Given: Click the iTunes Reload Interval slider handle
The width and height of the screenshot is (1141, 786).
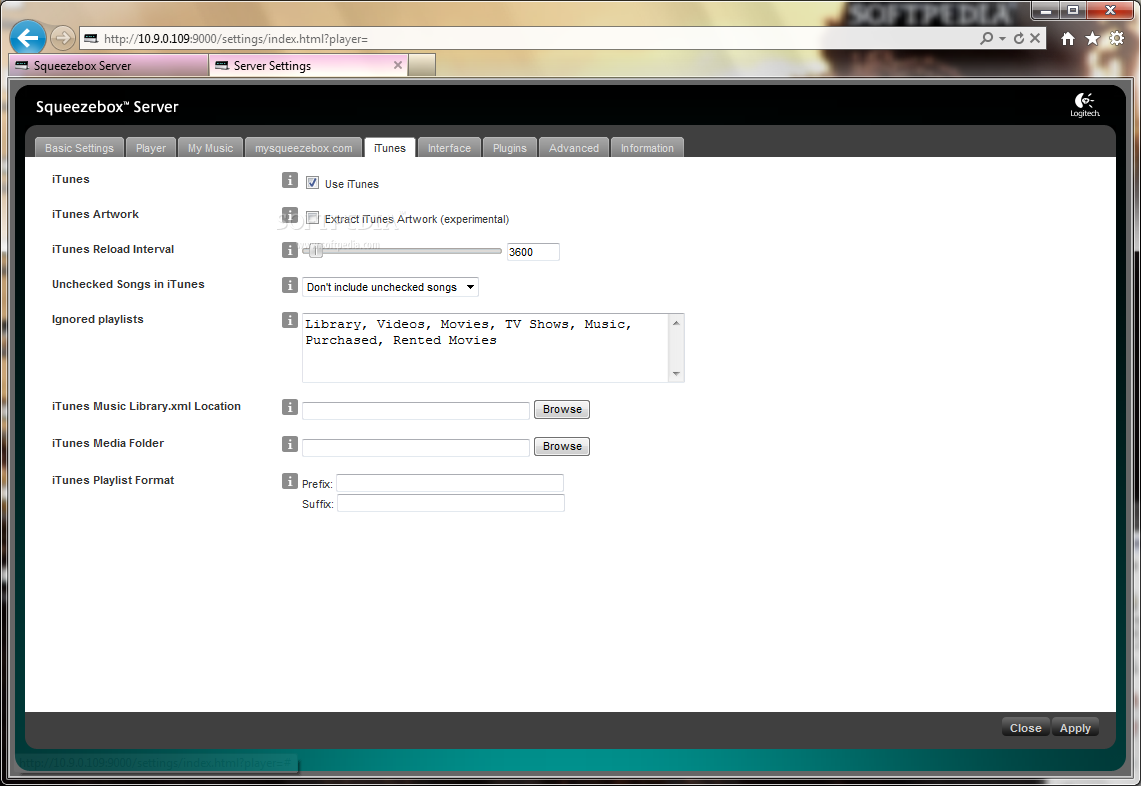Looking at the screenshot, I should tap(316, 251).
